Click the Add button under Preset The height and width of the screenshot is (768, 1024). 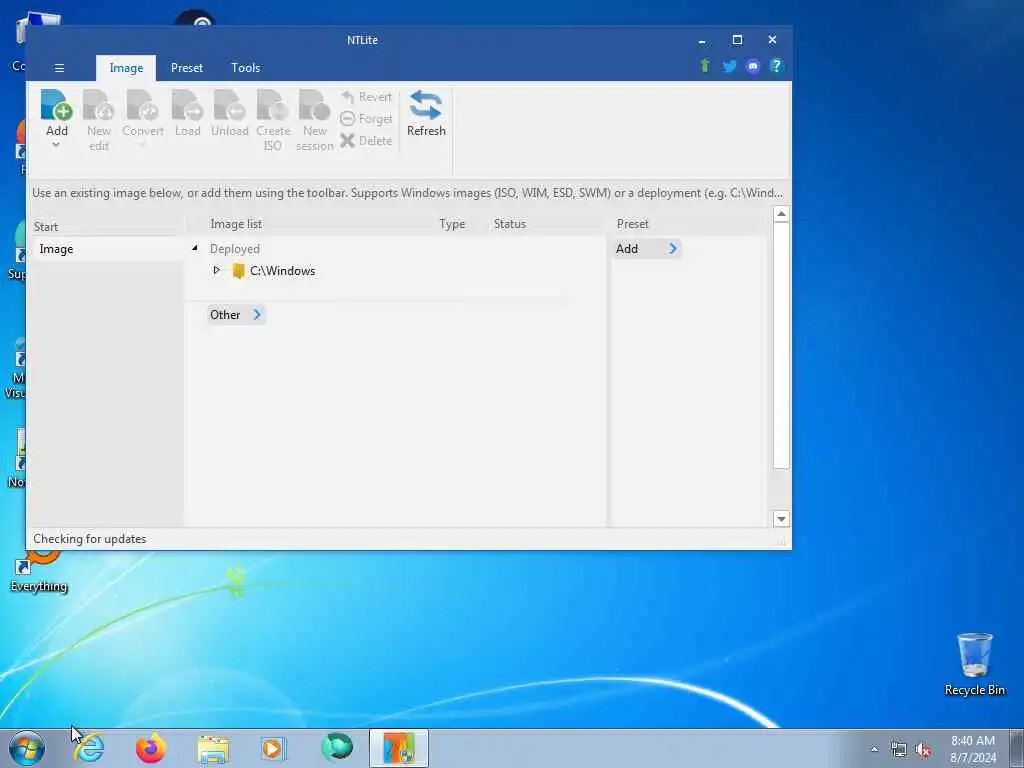pos(647,249)
